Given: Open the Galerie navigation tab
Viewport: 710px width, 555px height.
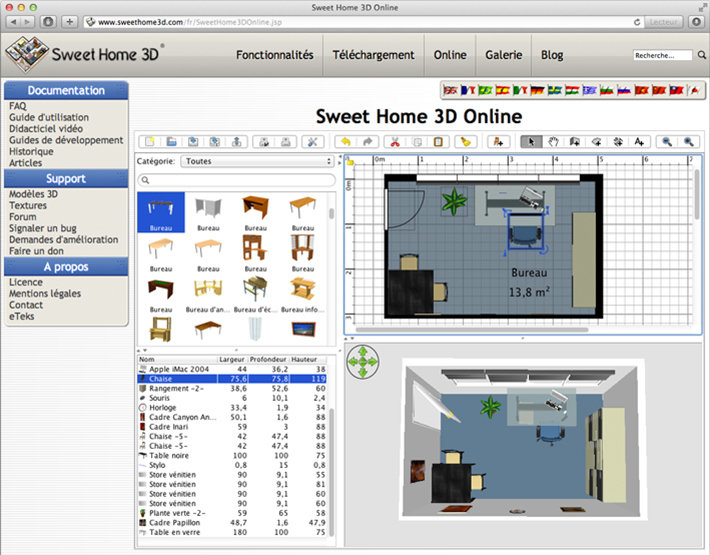Looking at the screenshot, I should [x=502, y=55].
